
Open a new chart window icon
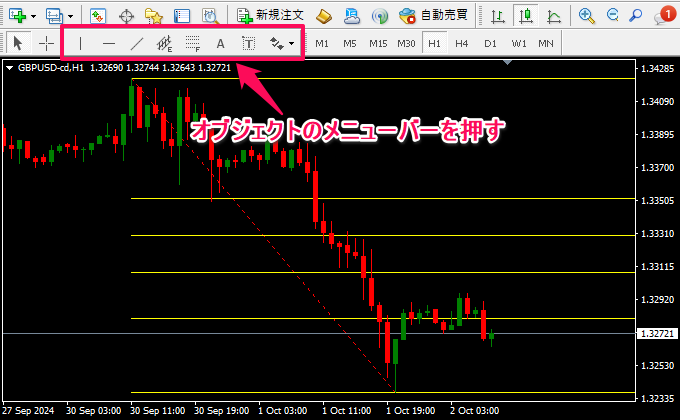point(17,16)
